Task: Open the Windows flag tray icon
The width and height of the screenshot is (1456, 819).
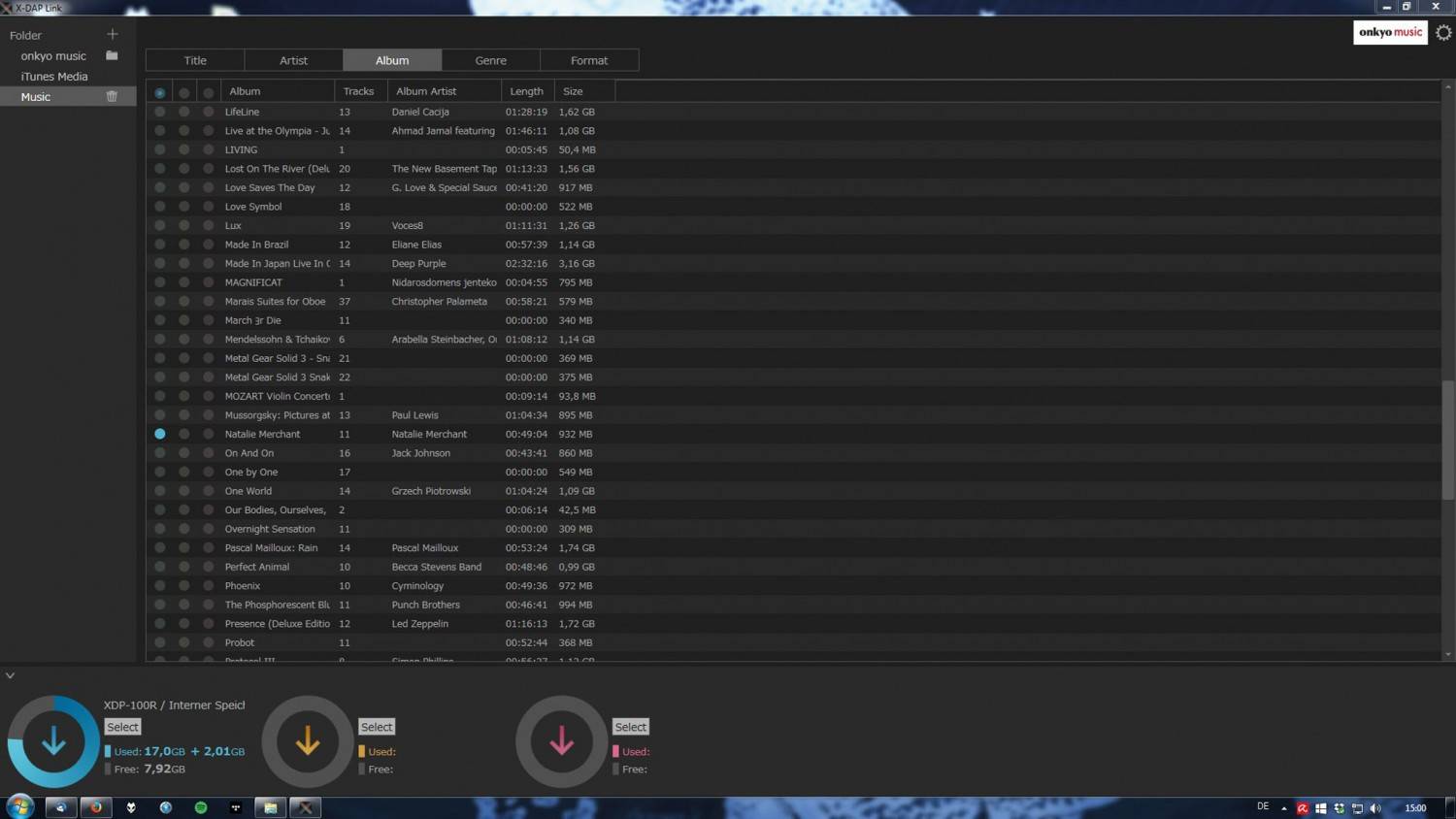Action: (1320, 807)
